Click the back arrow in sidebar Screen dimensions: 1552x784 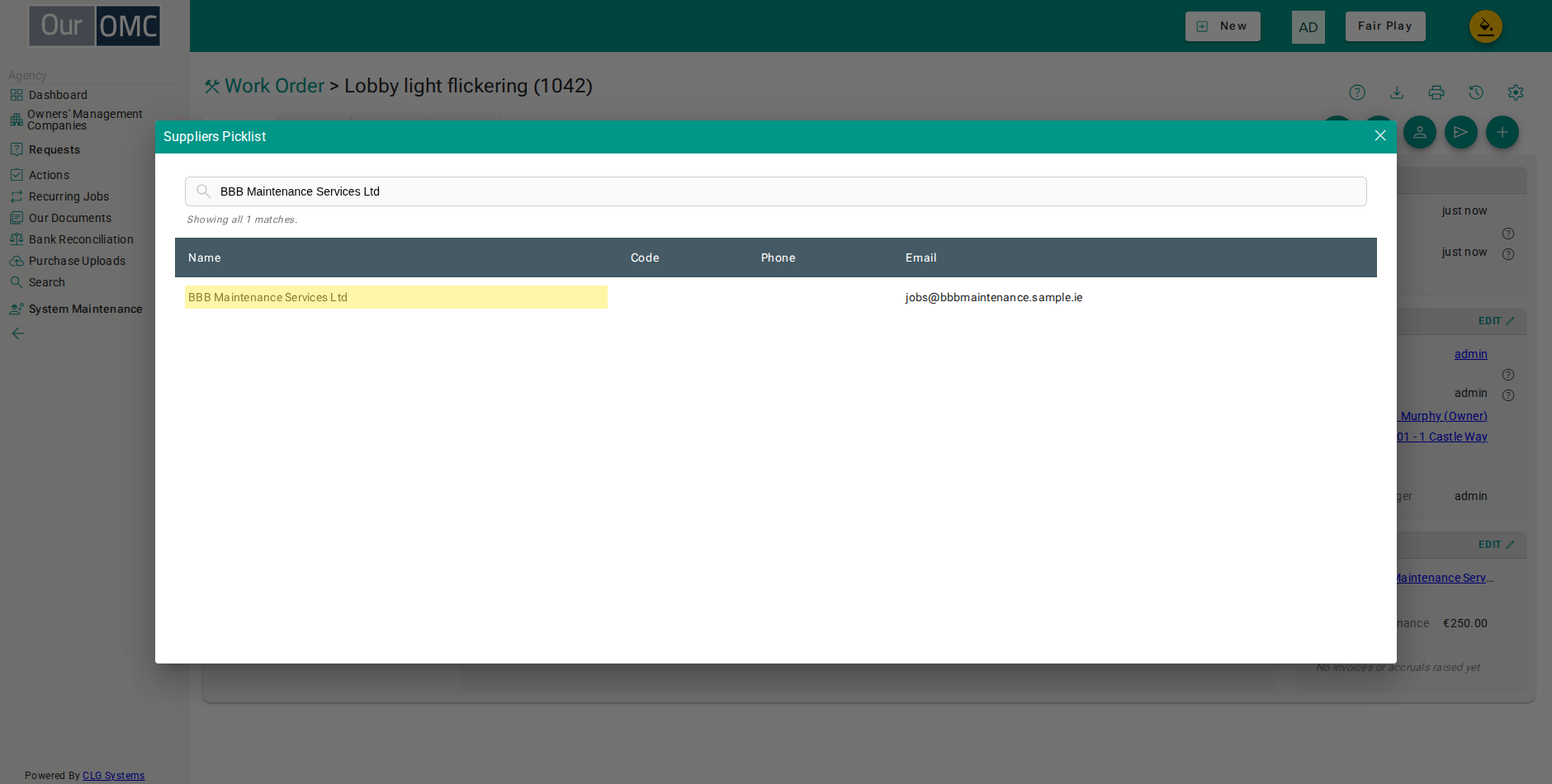(18, 333)
